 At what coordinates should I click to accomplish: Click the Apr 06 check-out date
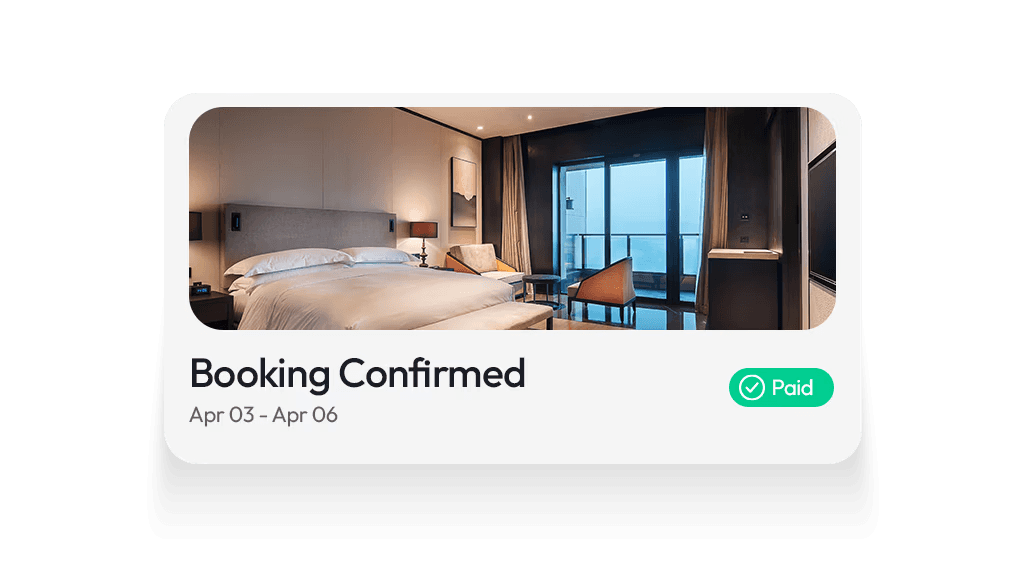[x=305, y=415]
